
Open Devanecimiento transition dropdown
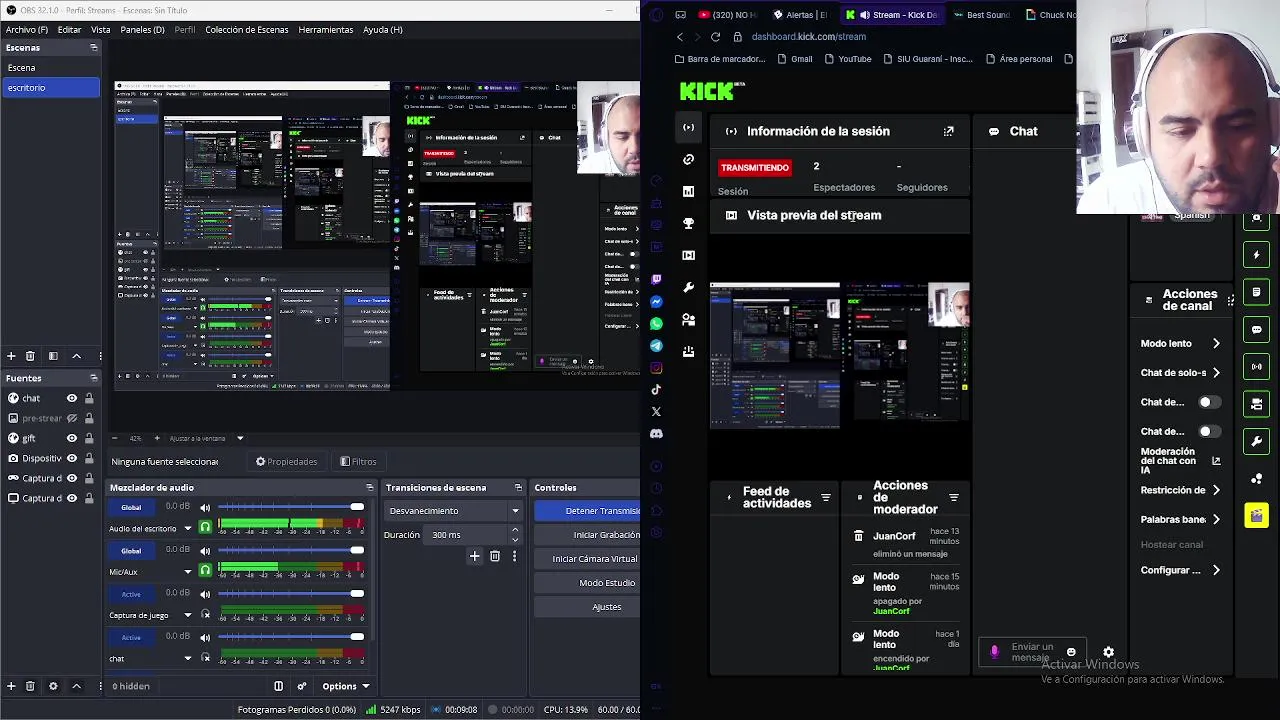[x=455, y=511]
